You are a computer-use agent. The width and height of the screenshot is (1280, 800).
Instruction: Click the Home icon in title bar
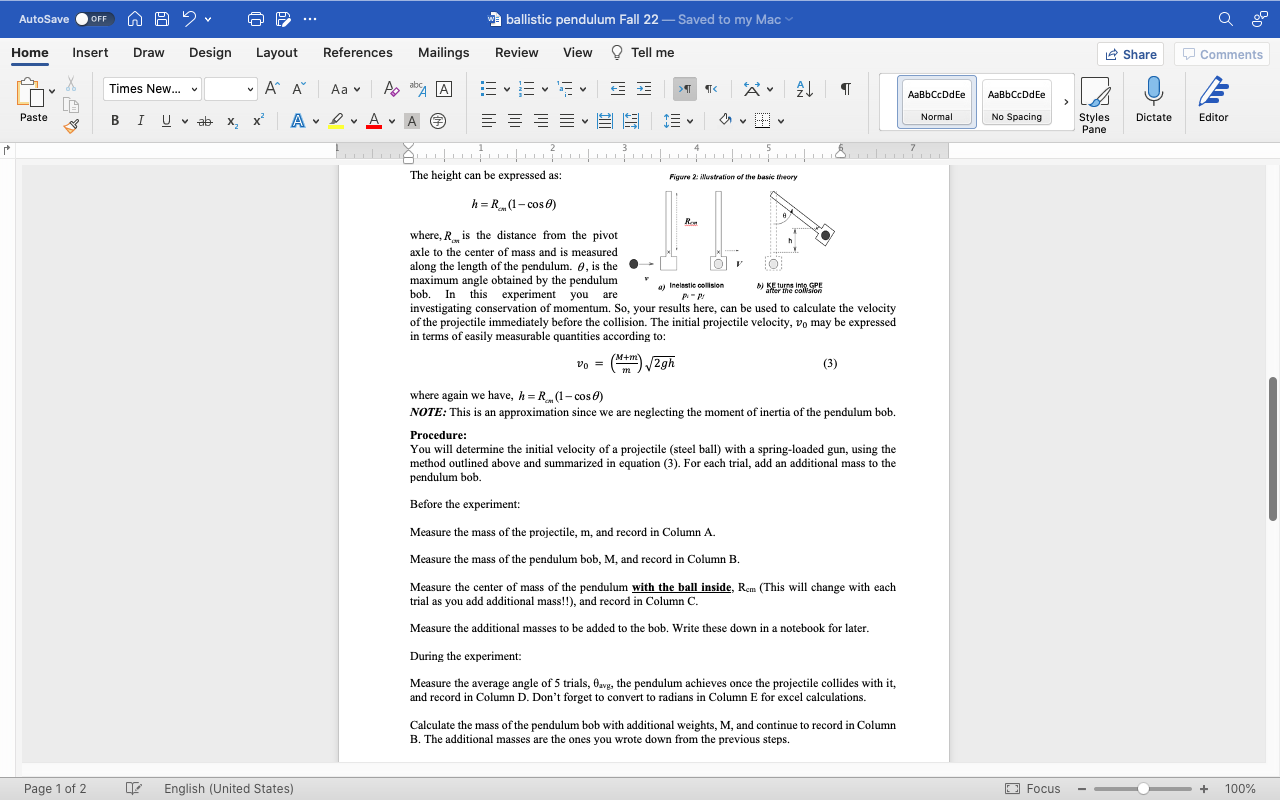135,19
